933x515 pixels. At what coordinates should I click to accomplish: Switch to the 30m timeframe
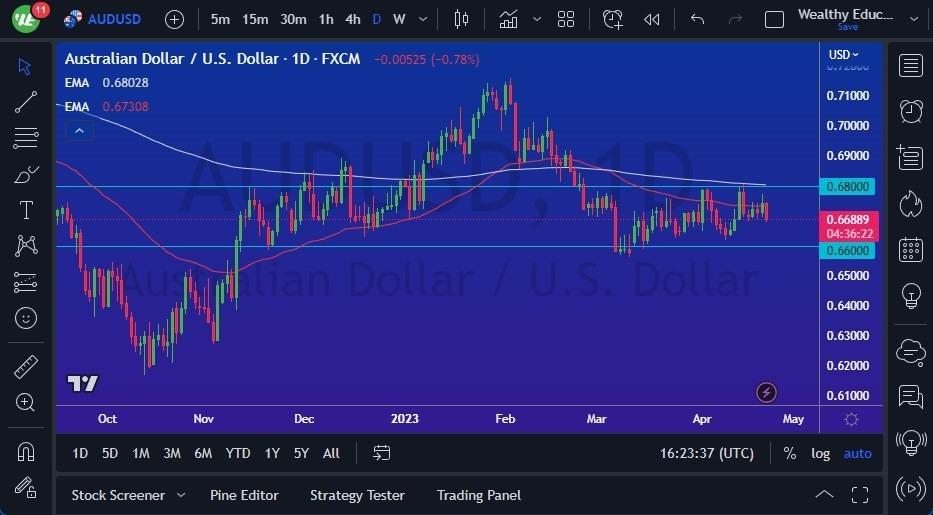coord(293,20)
